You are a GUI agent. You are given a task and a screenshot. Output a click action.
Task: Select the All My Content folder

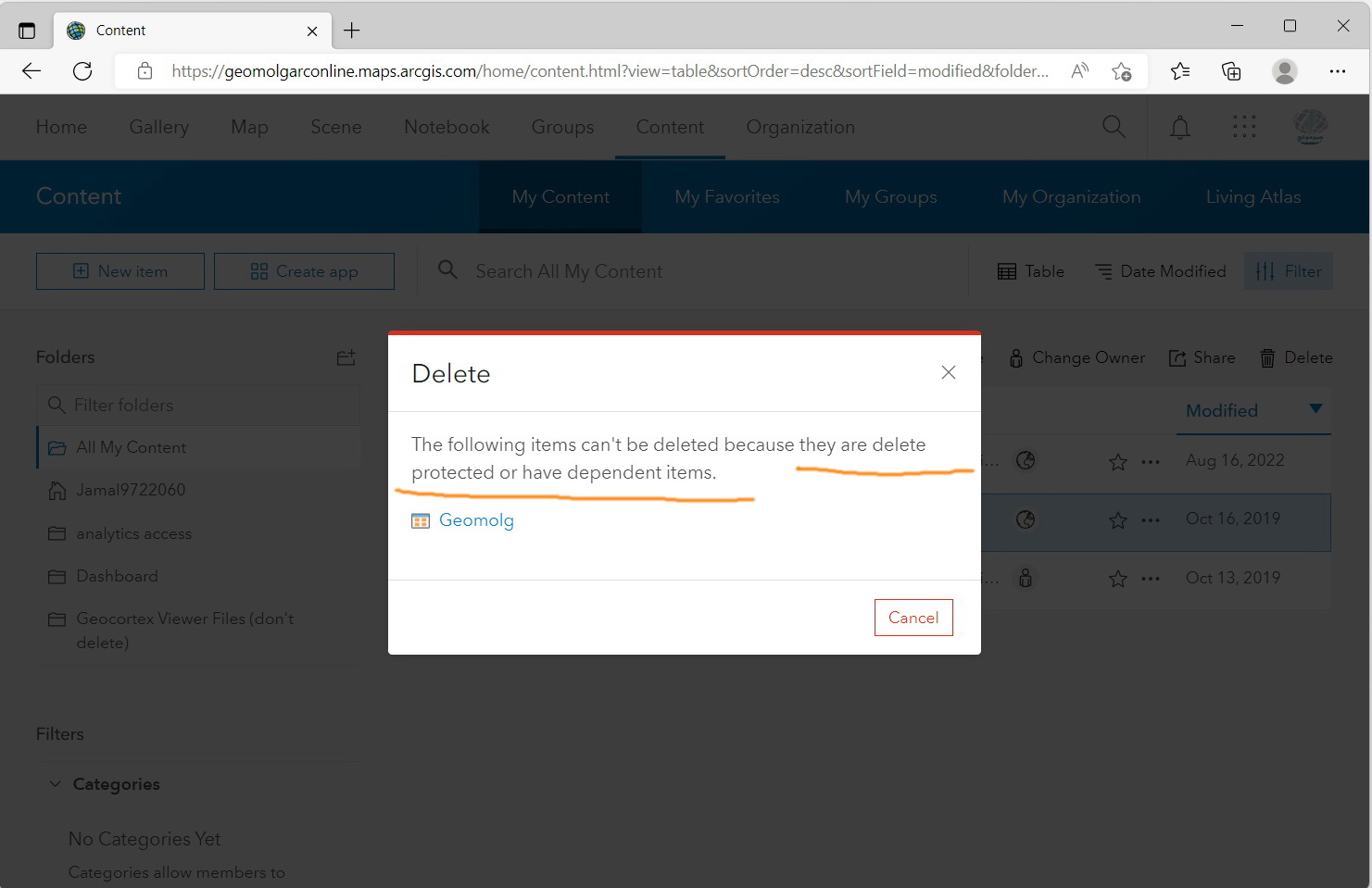coord(198,447)
